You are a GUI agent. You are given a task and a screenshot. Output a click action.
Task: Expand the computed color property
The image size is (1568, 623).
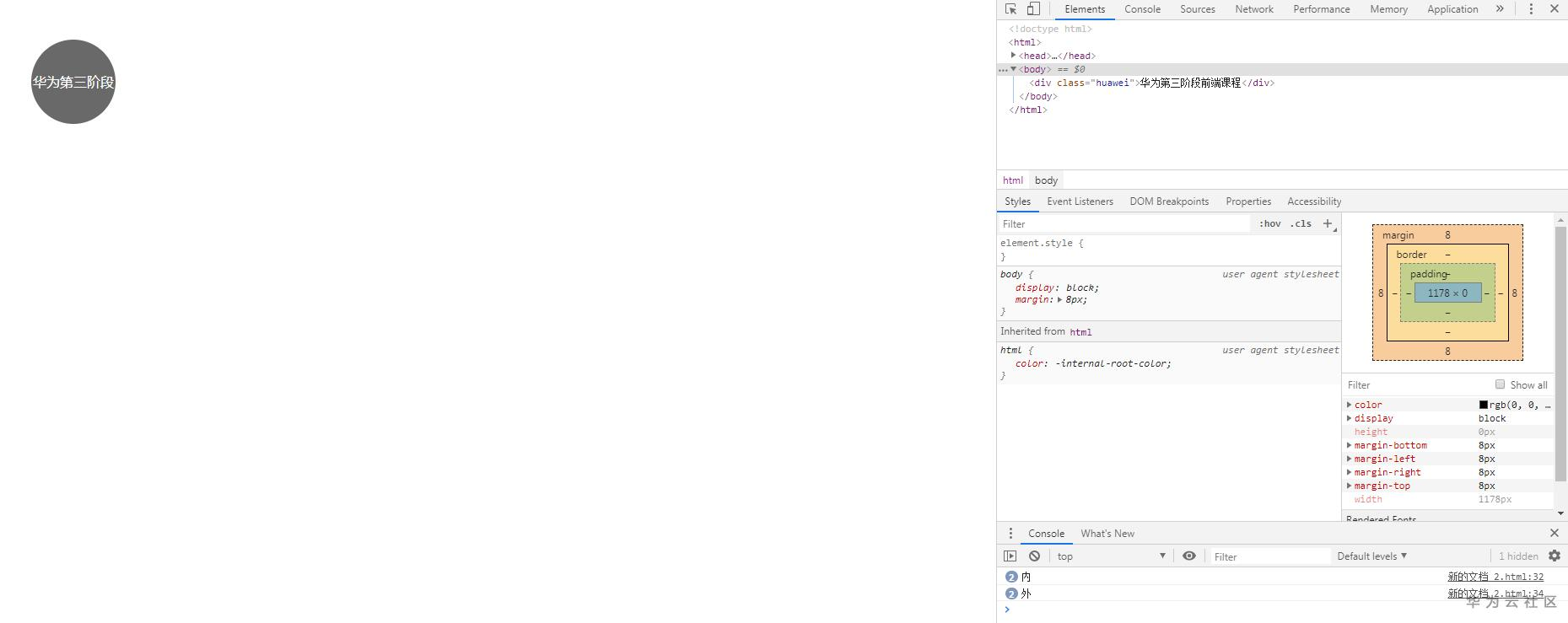click(x=1350, y=405)
